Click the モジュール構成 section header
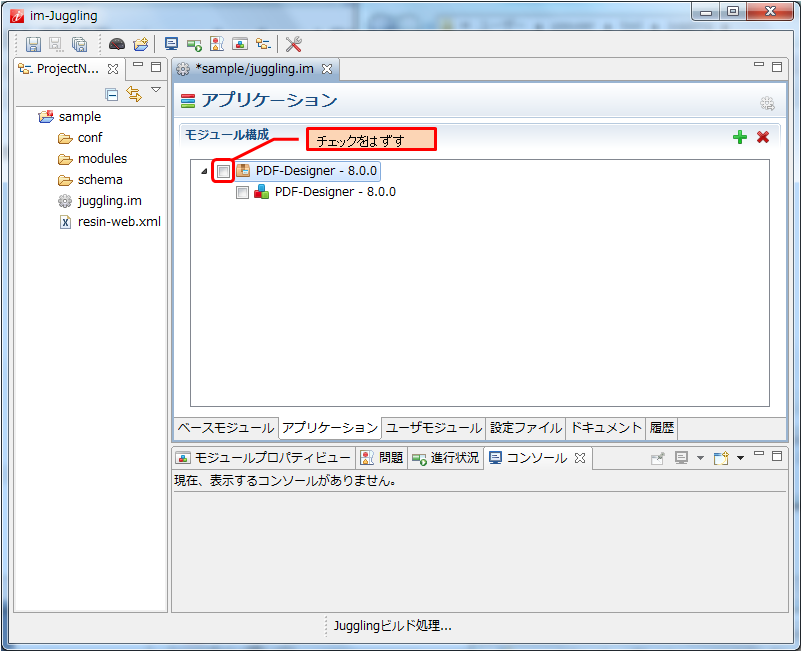802x652 pixels. tap(227, 134)
